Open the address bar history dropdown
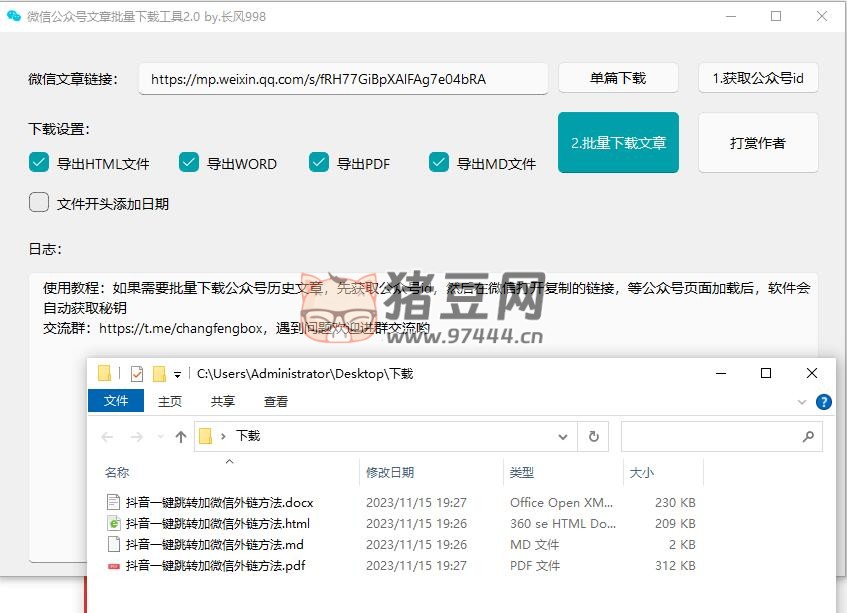Viewport: 847px width, 613px height. pos(562,436)
